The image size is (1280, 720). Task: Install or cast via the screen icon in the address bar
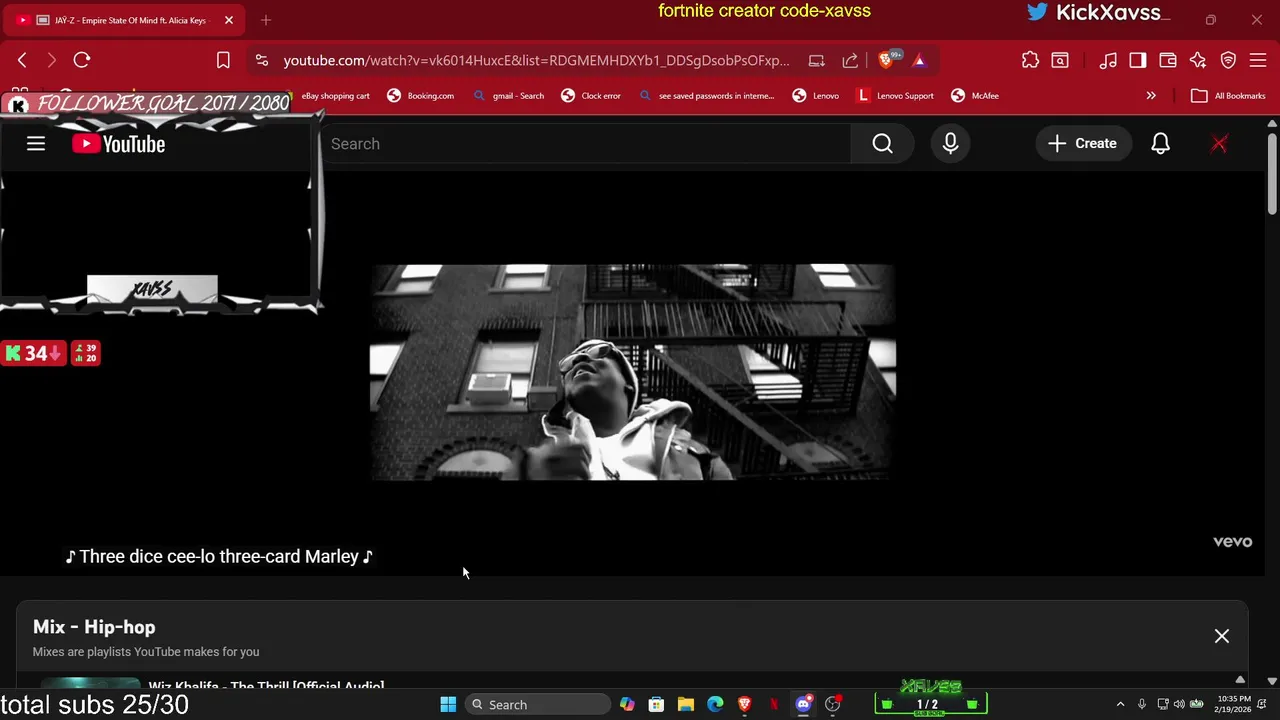click(816, 60)
